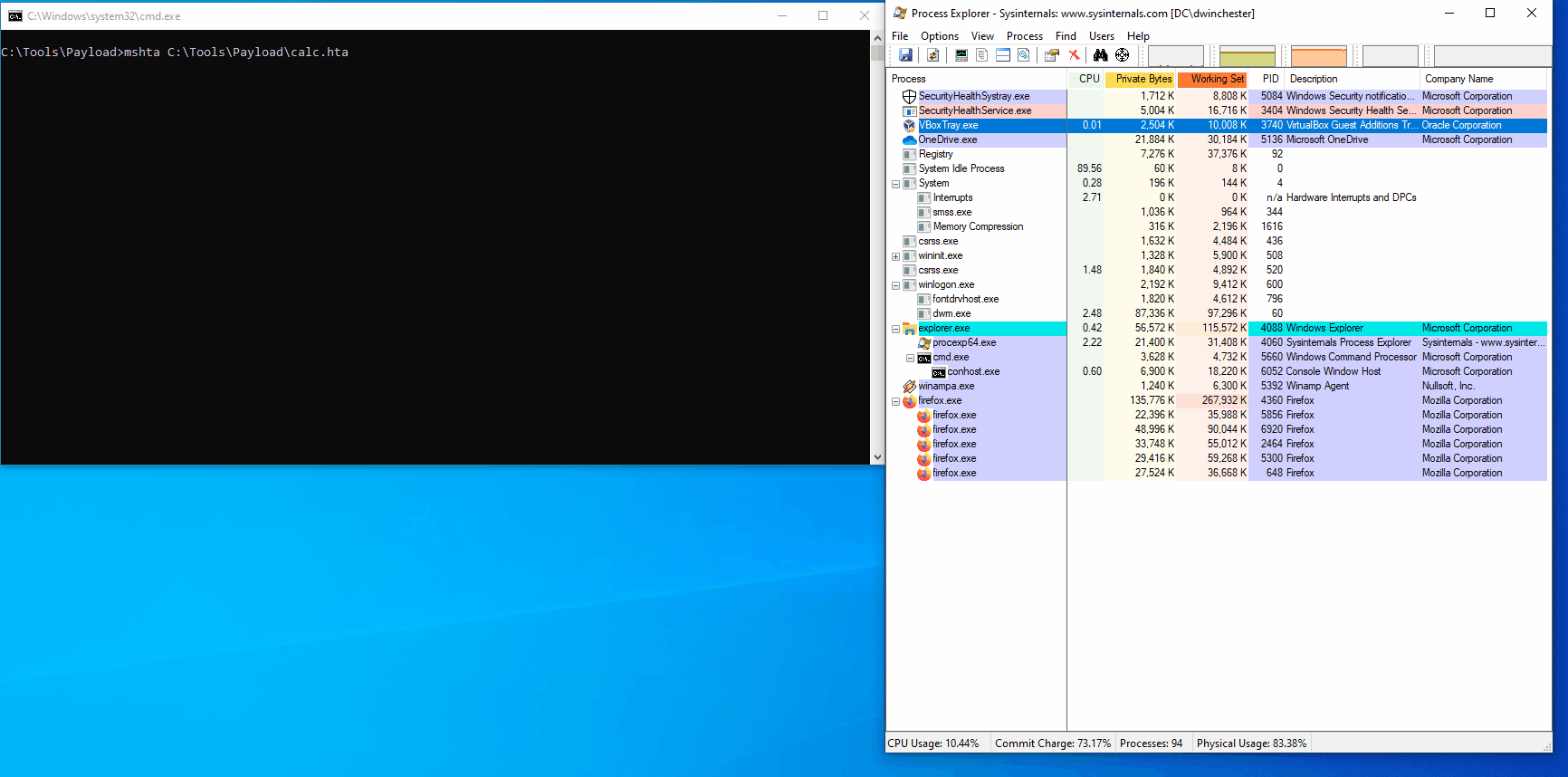Collapse the winlogon.exe tree node

click(x=896, y=285)
